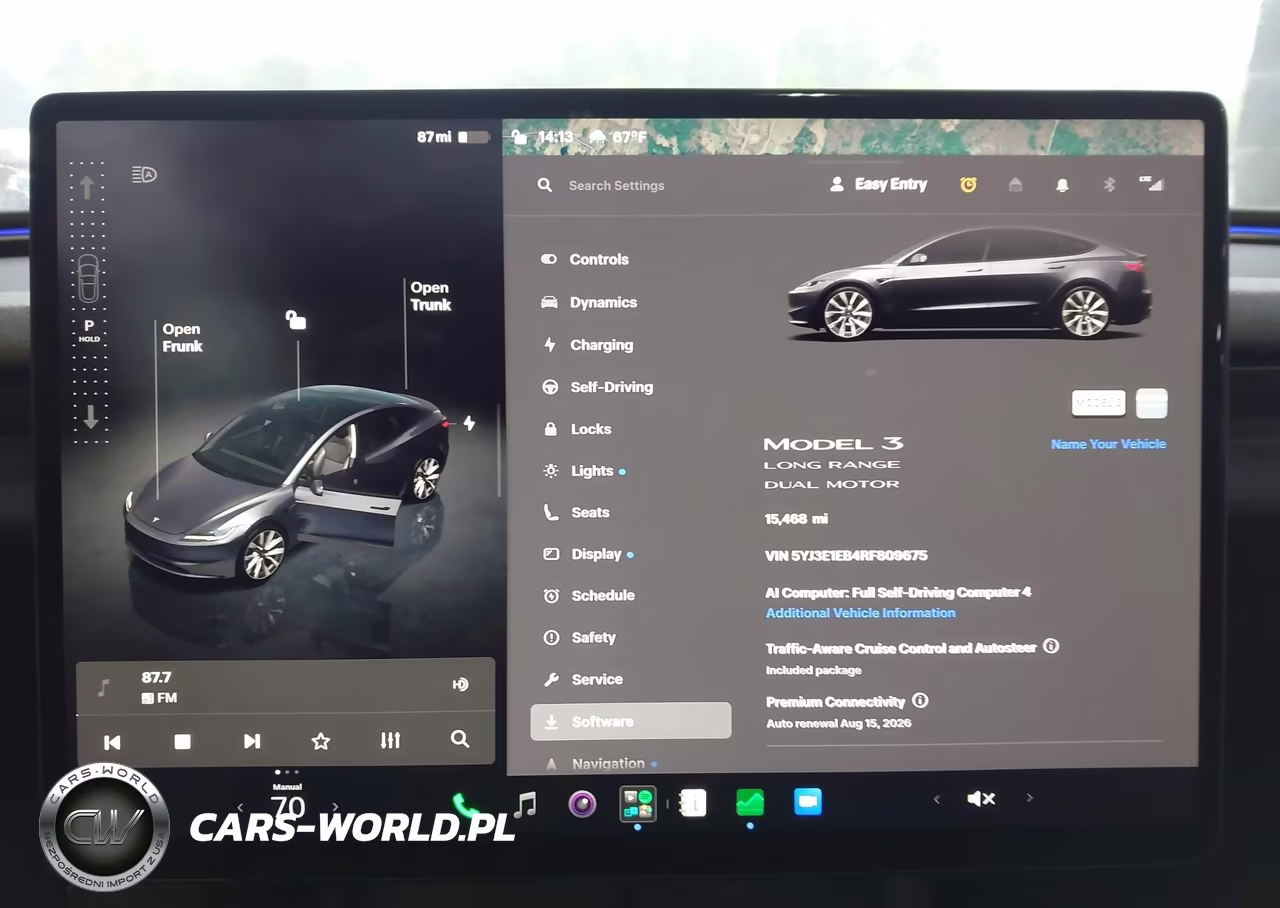Open Bluetooth settings icon
The image size is (1280, 908).
1108,185
